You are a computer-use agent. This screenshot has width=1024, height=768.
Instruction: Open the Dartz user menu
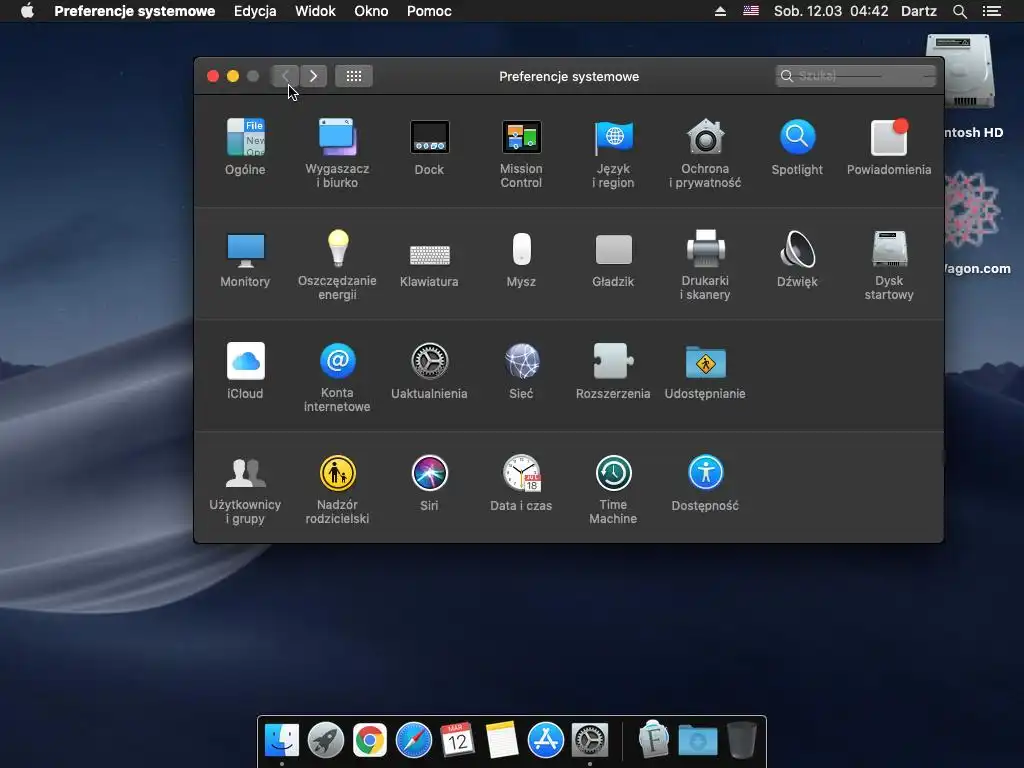[919, 11]
